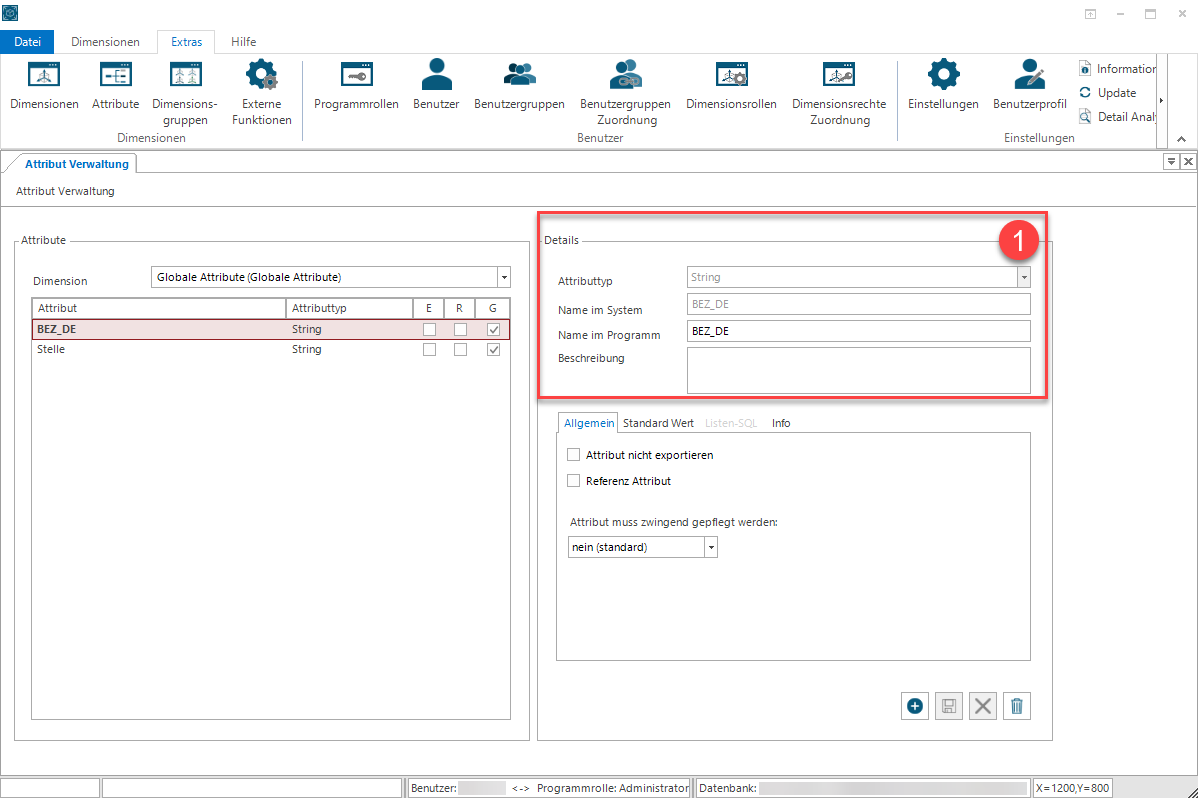Cancel changes with the X button
The height and width of the screenshot is (798, 1198).
983,706
